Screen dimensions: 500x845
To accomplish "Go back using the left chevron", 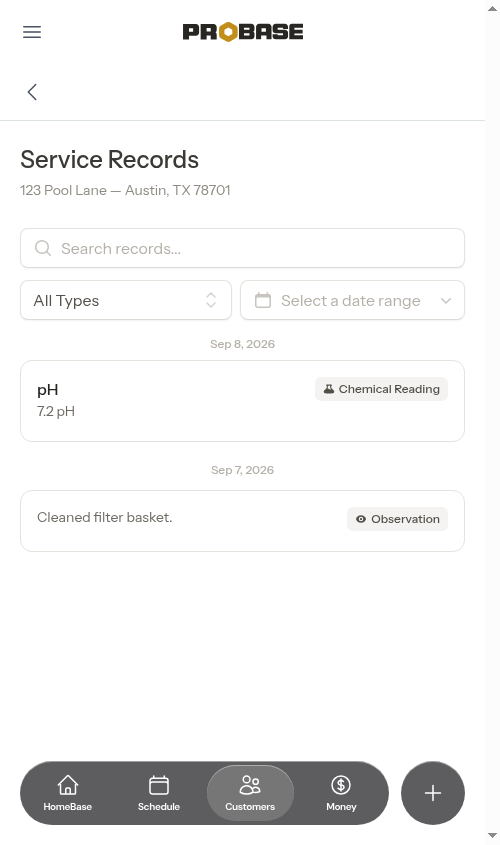I will tap(32, 92).
